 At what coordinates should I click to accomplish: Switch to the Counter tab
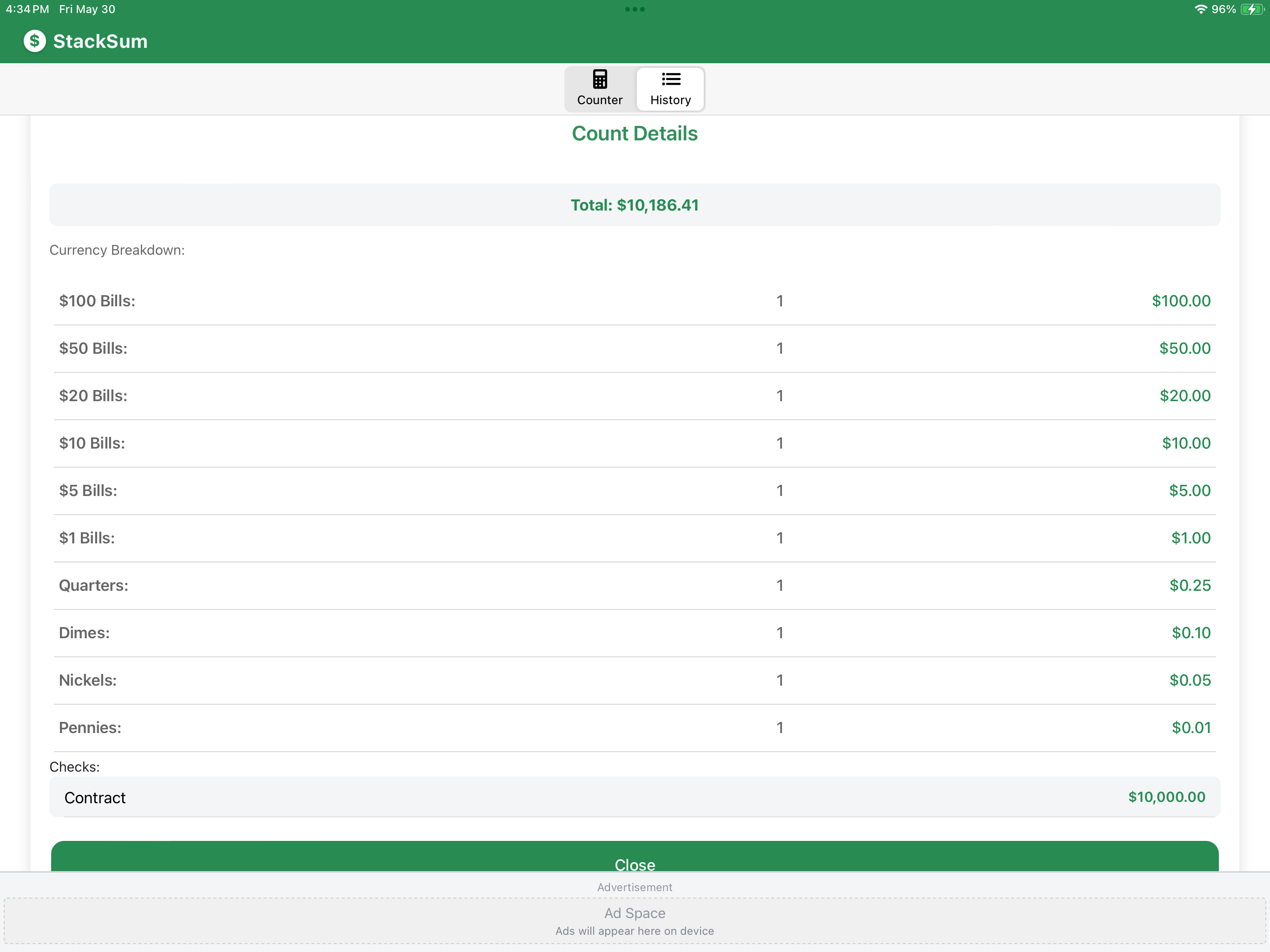pyautogui.click(x=599, y=88)
